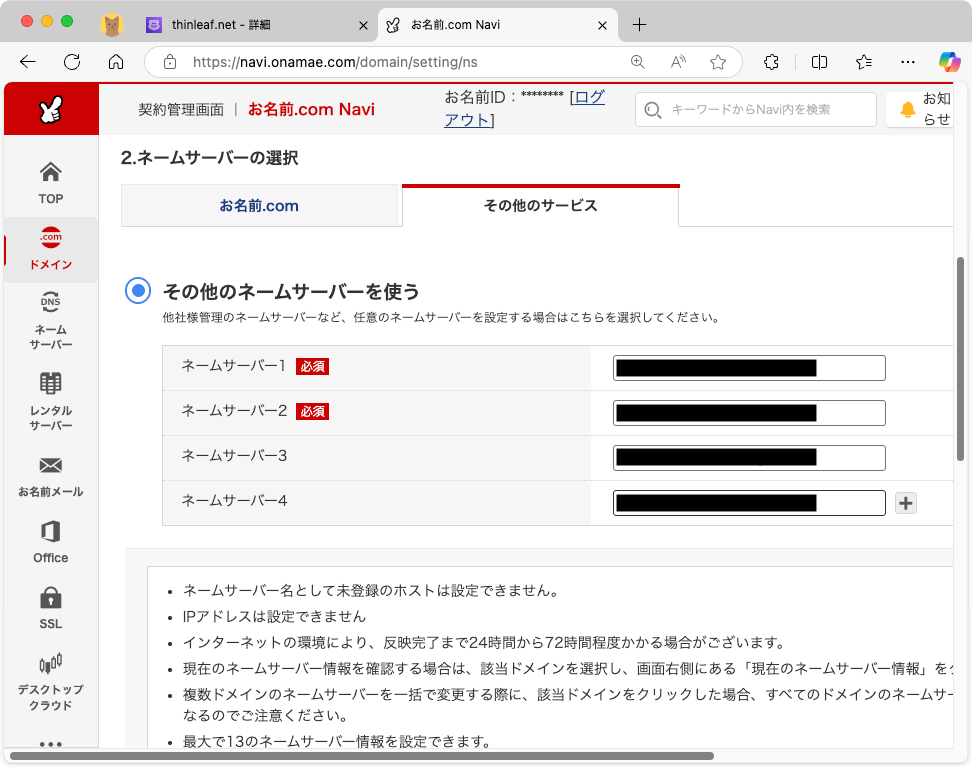Add another nameserver field with plus button
The width and height of the screenshot is (972, 767).
point(906,503)
